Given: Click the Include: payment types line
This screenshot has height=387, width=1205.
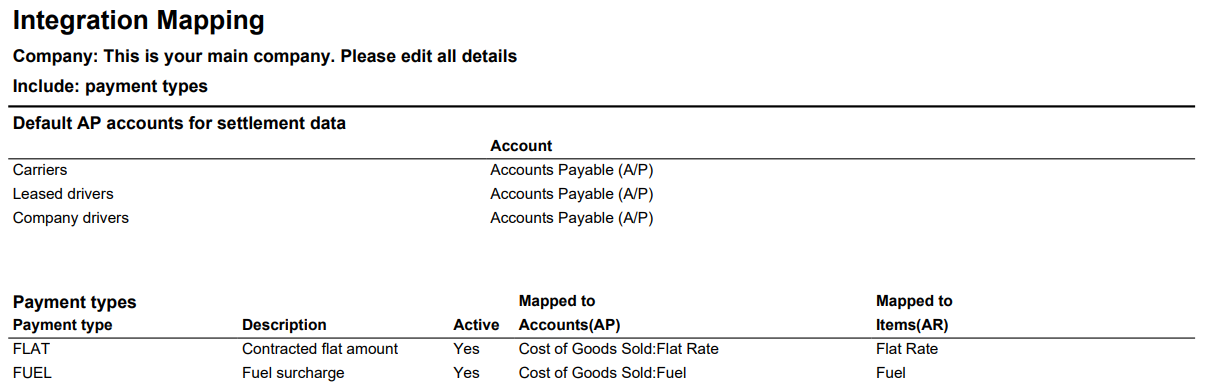Looking at the screenshot, I should point(110,86).
